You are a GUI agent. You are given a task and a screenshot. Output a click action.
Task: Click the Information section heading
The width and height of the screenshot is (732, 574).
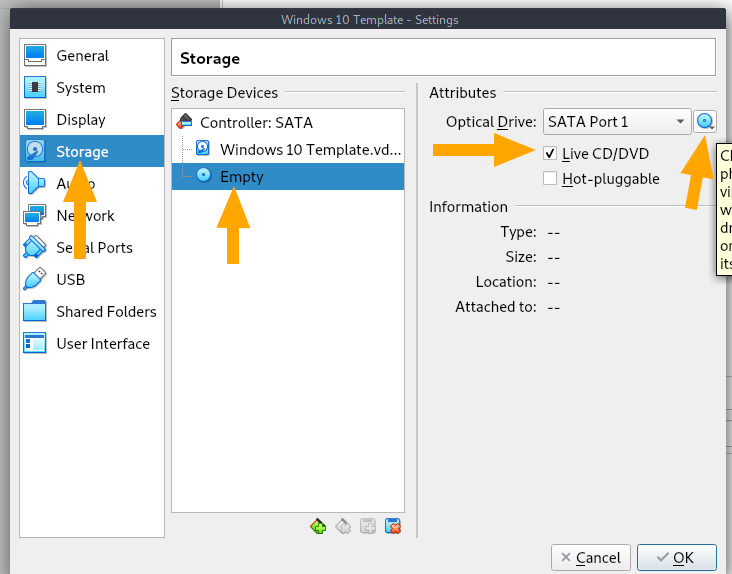pyautogui.click(x=468, y=207)
